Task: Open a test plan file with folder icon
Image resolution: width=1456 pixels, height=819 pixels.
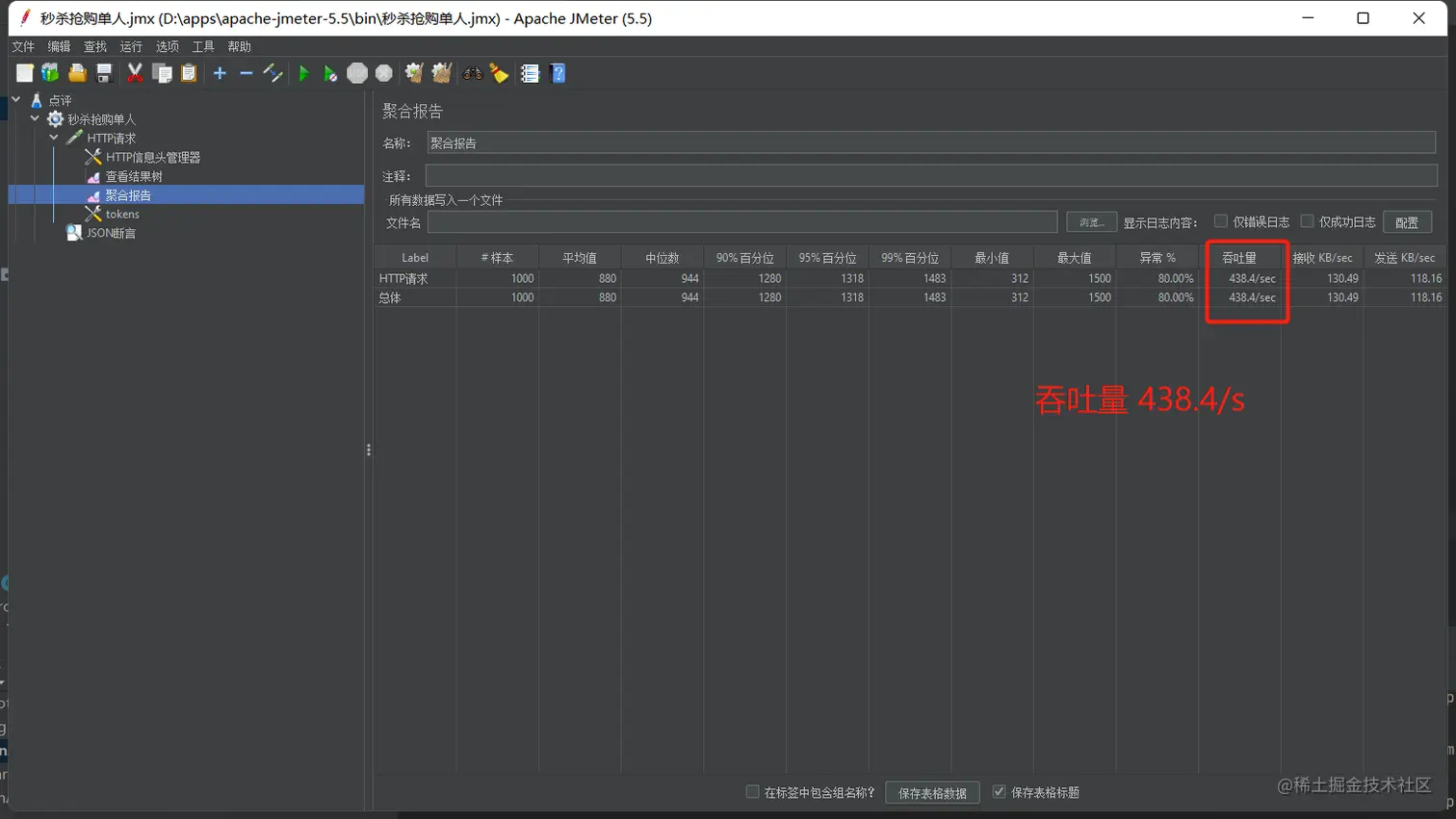Action: pos(77,73)
